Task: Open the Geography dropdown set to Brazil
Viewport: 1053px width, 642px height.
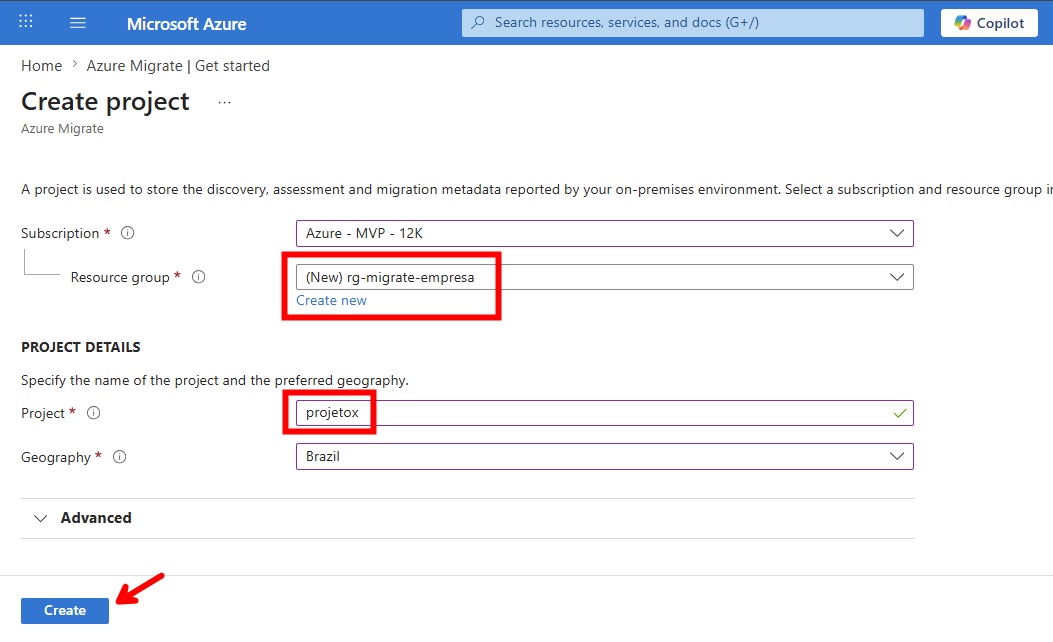Action: (604, 457)
